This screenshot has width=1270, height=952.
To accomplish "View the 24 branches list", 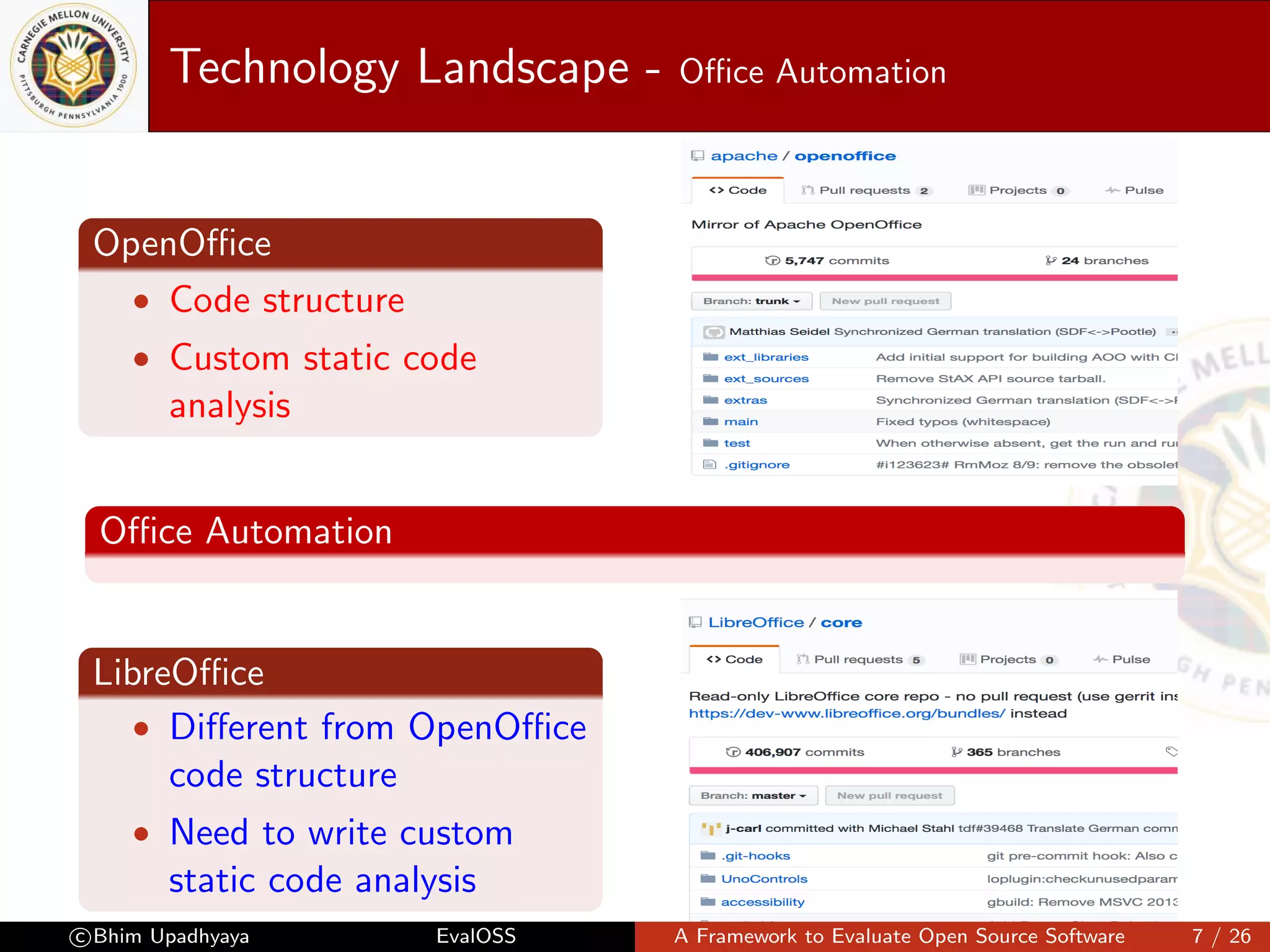I will [1097, 261].
